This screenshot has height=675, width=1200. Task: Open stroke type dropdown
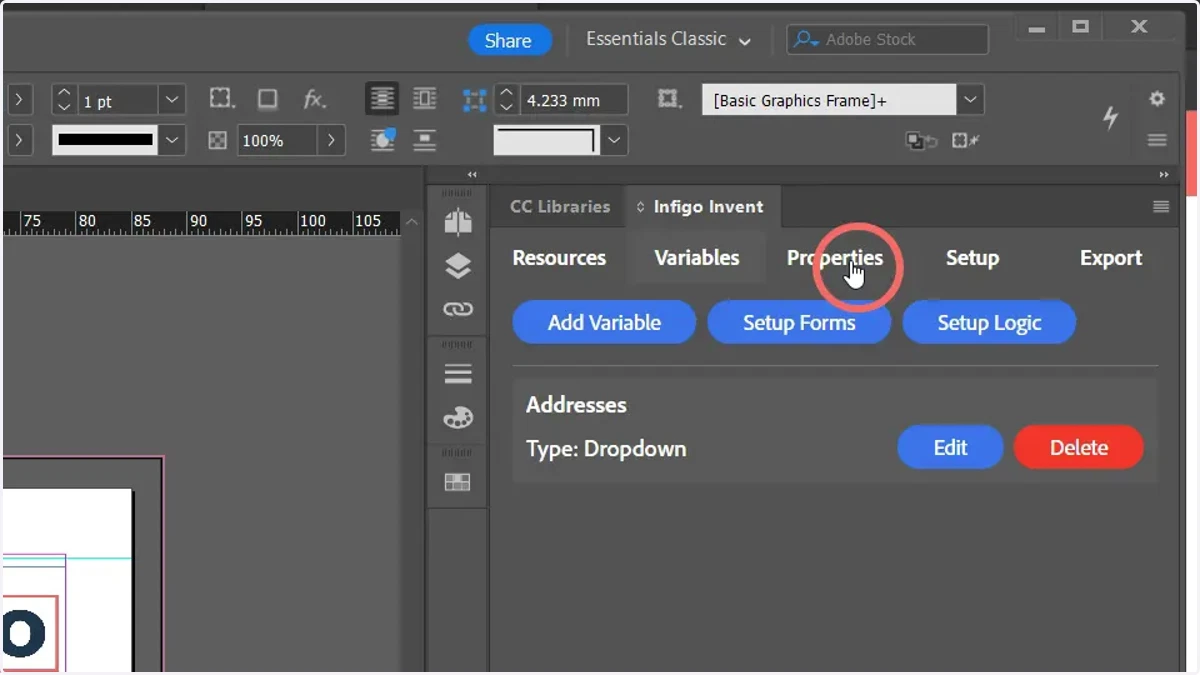[172, 140]
